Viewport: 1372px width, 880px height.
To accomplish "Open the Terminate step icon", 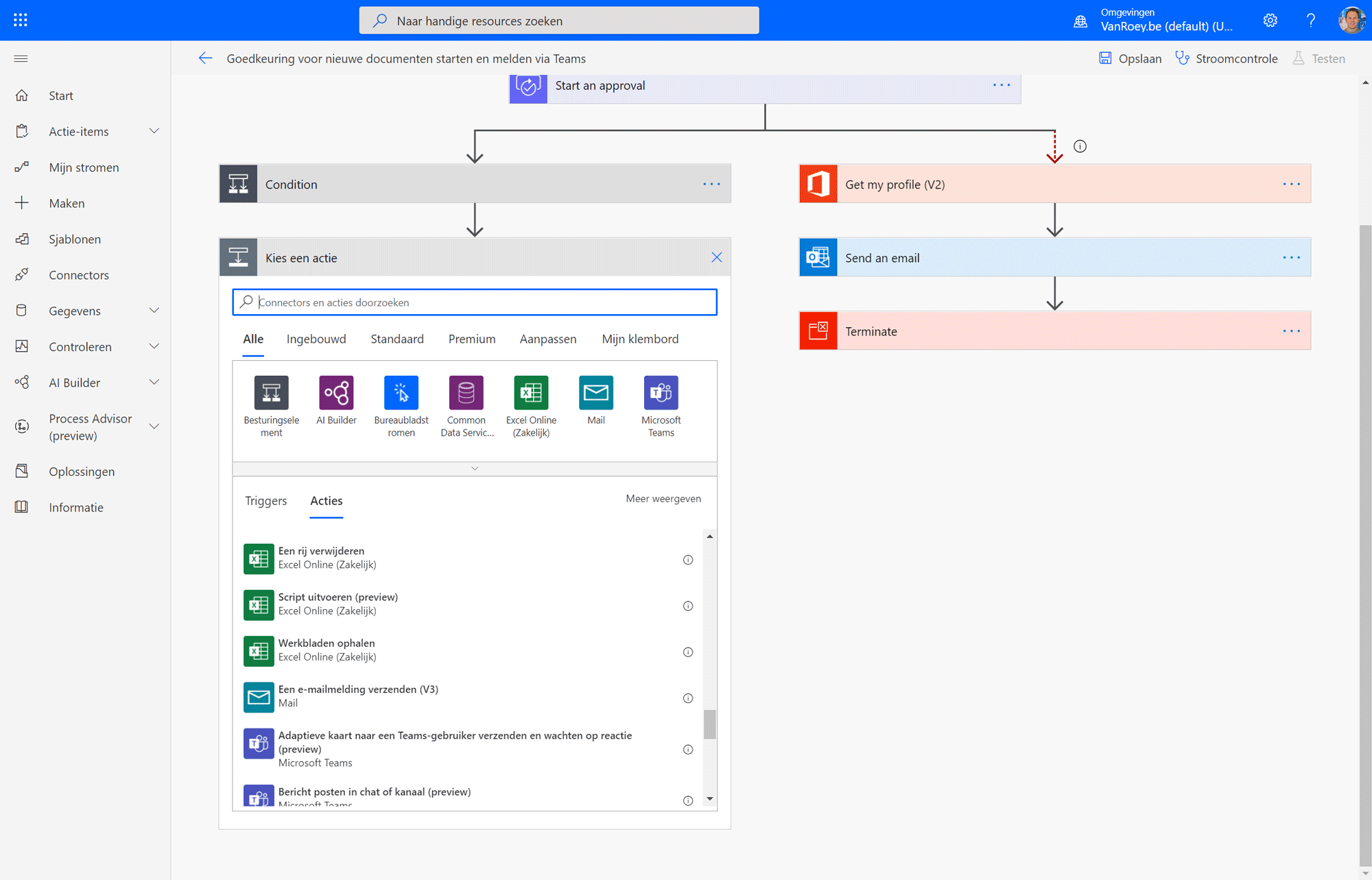I will click(x=818, y=331).
